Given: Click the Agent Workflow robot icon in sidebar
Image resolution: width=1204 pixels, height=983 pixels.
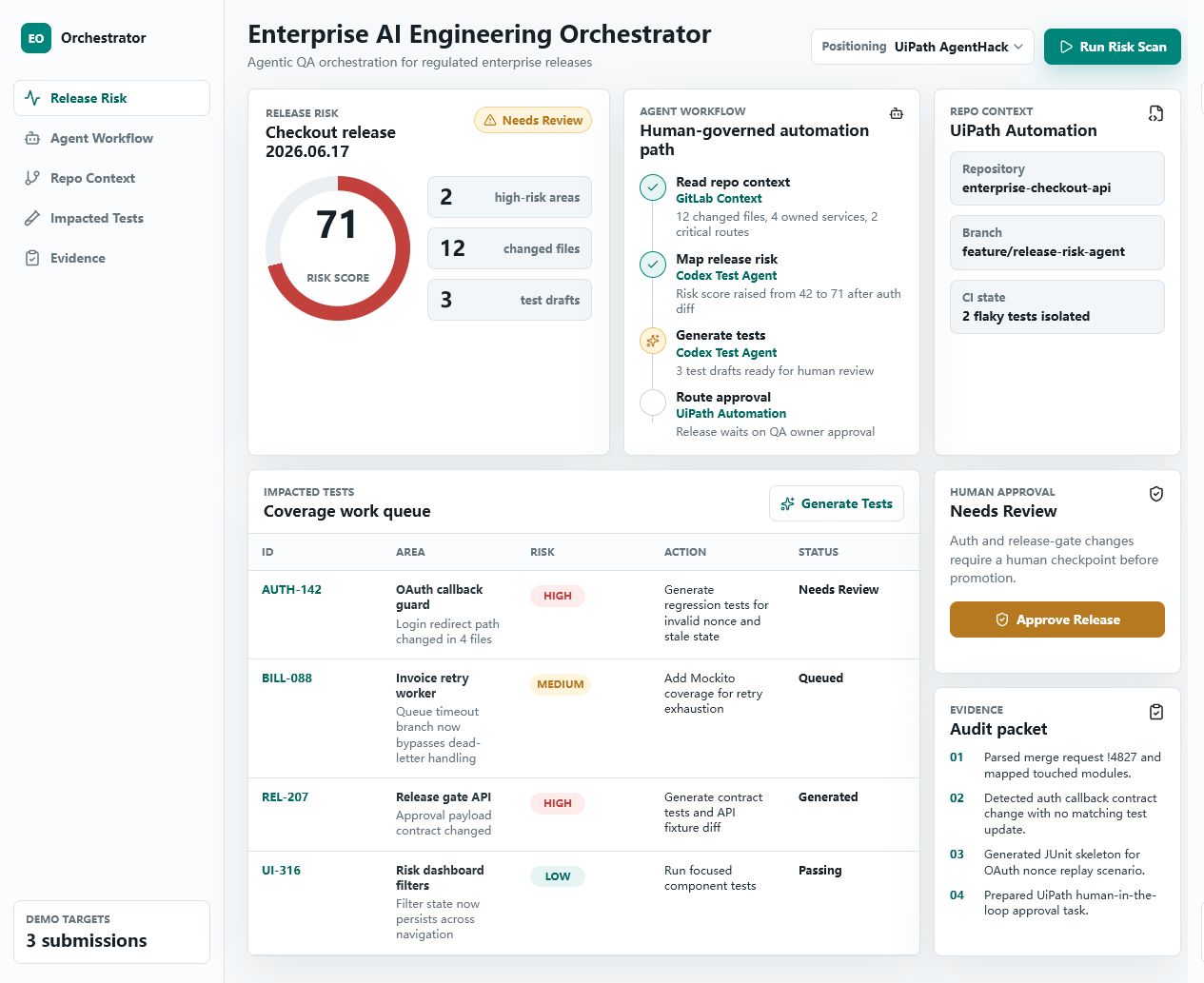Looking at the screenshot, I should (32, 138).
